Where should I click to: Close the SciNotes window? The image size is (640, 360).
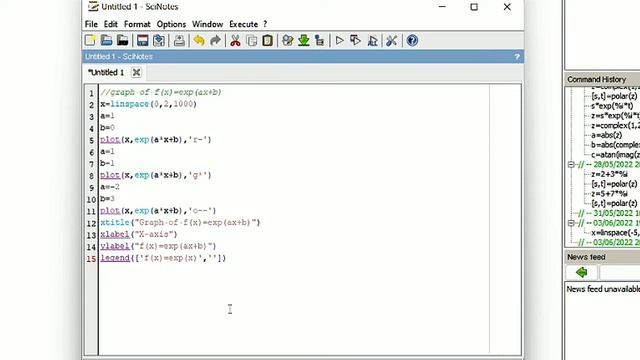click(507, 7)
